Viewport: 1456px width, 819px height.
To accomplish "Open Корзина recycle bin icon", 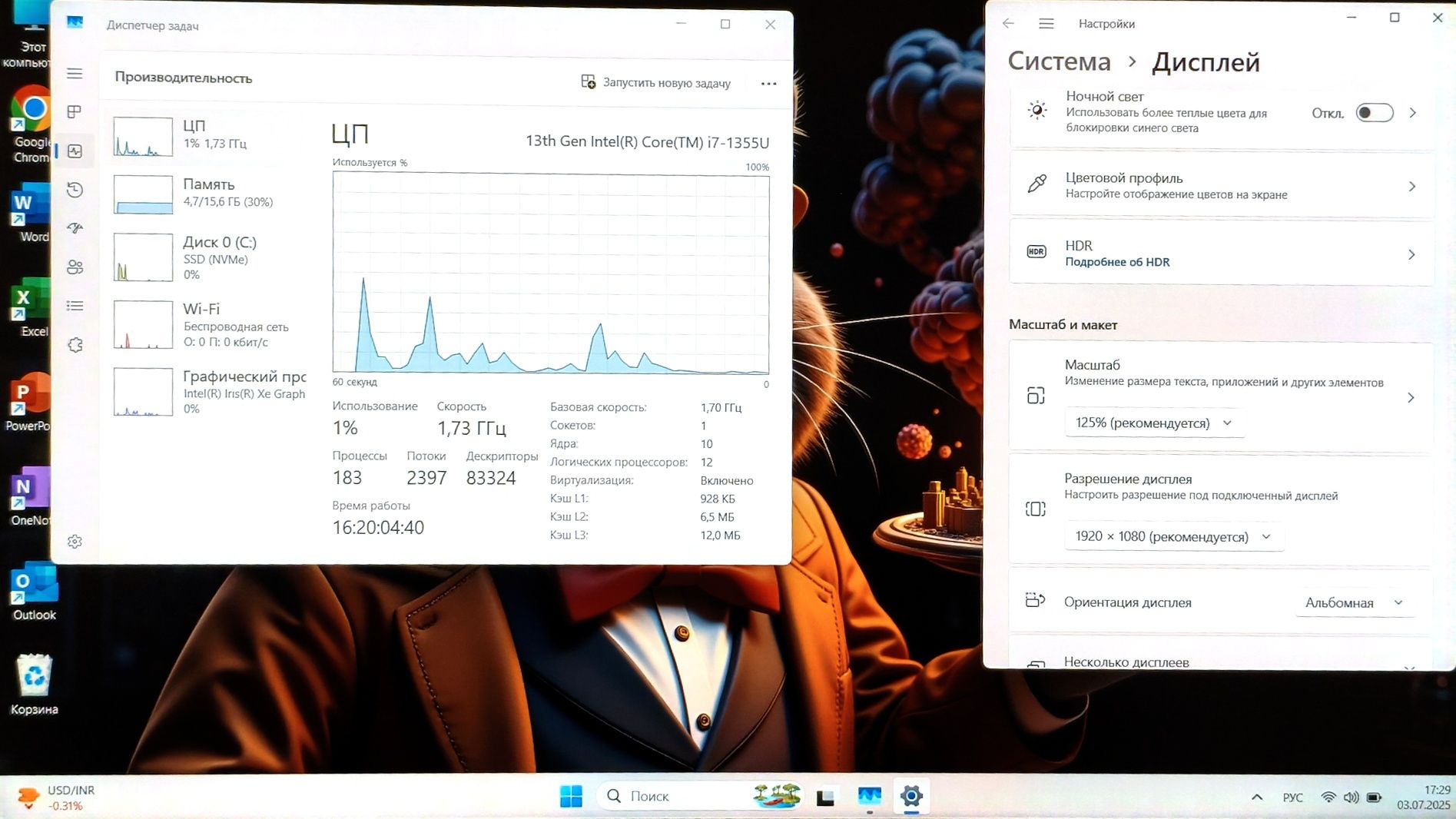I will pyautogui.click(x=34, y=685).
